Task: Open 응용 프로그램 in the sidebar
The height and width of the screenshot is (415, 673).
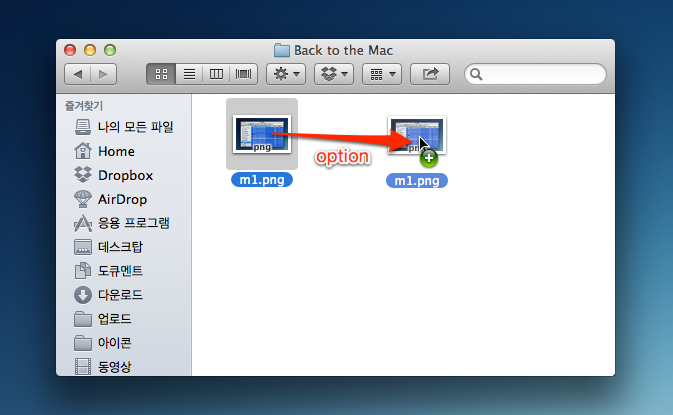Action: pos(133,223)
